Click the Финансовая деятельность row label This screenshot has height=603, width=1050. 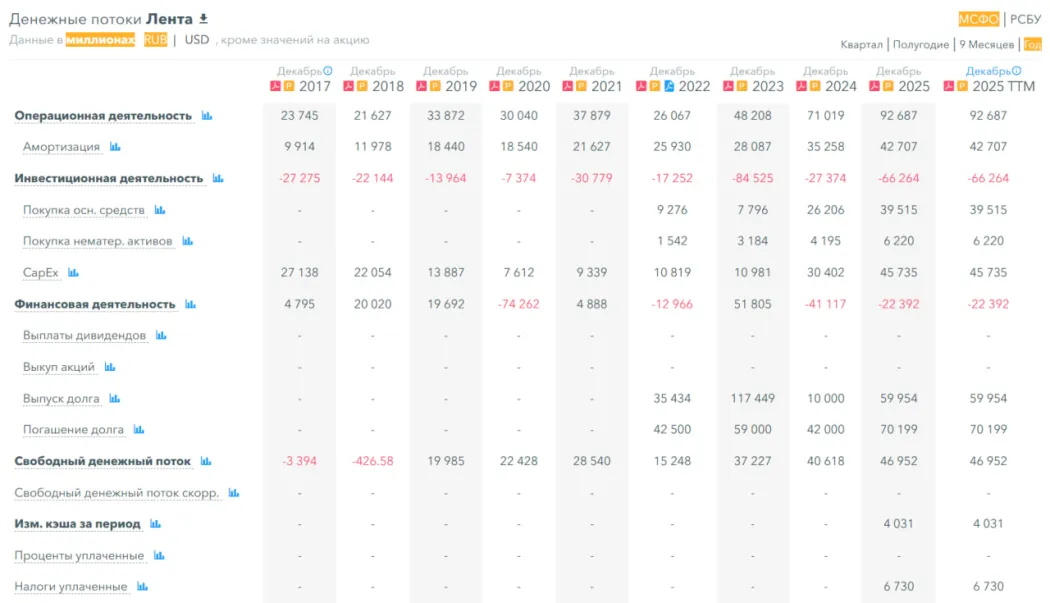[x=95, y=304]
